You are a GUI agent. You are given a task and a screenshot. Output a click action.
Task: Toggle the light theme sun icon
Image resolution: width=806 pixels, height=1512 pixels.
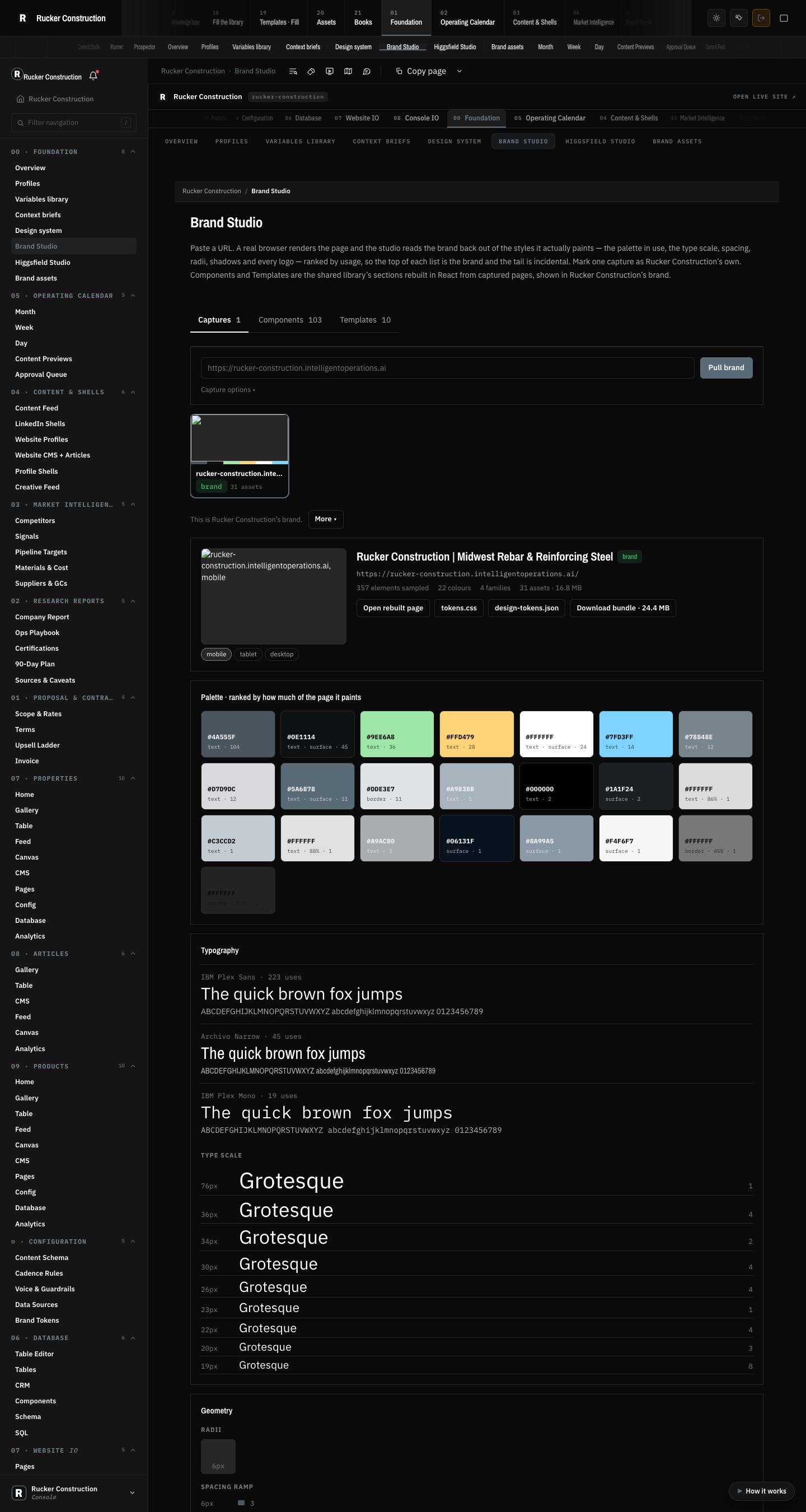click(x=716, y=18)
